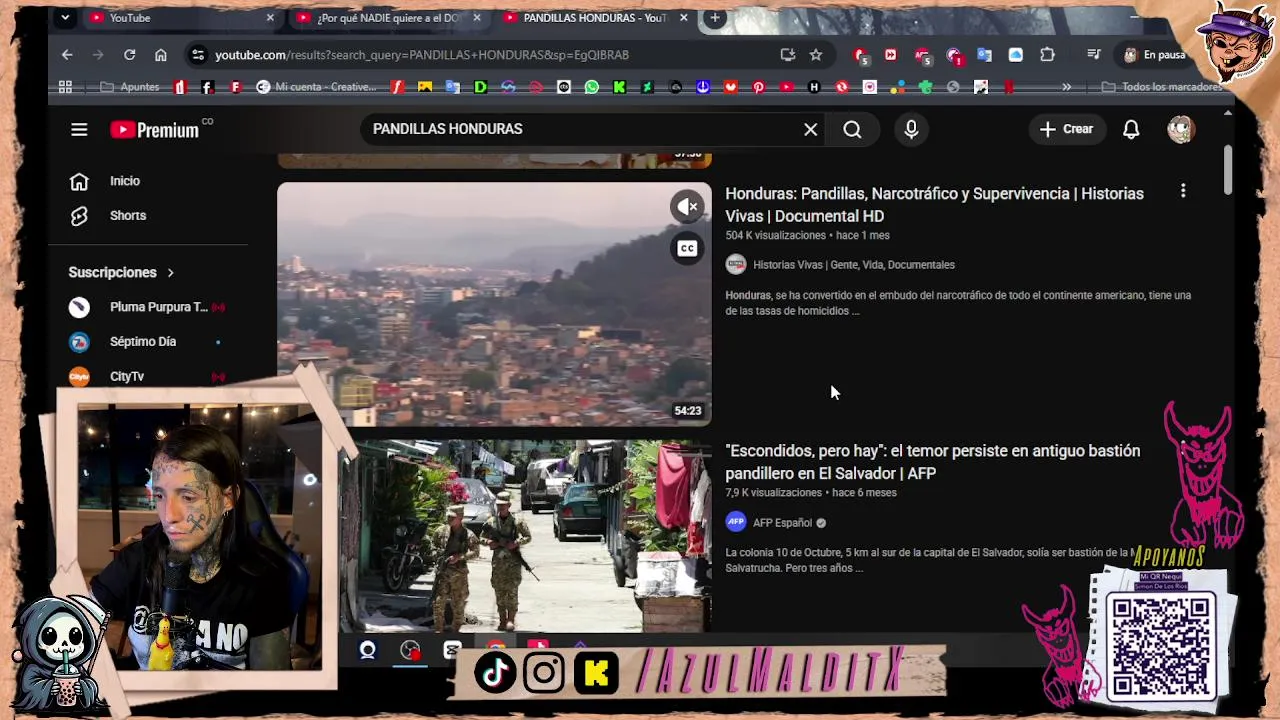The height and width of the screenshot is (720, 1280).
Task: Bookmark this page with the star
Action: point(816,55)
